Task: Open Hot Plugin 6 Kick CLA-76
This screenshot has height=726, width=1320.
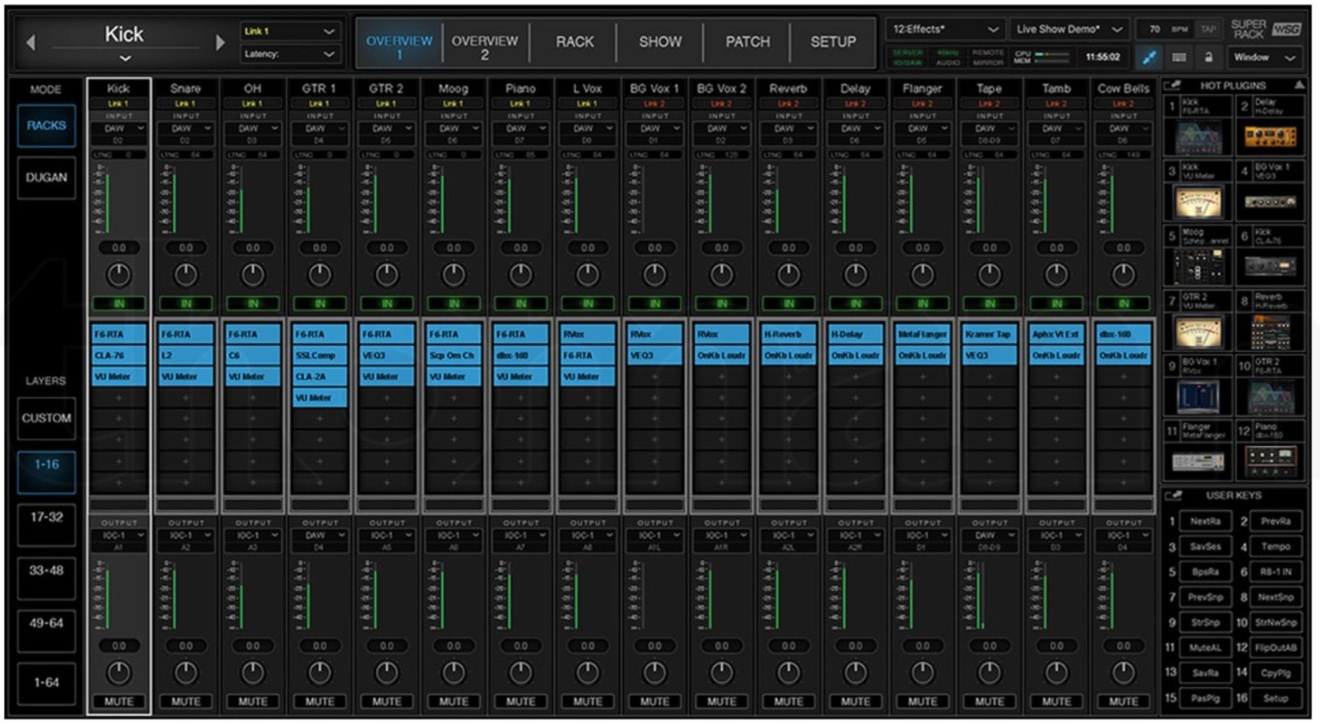Action: 1270,266
